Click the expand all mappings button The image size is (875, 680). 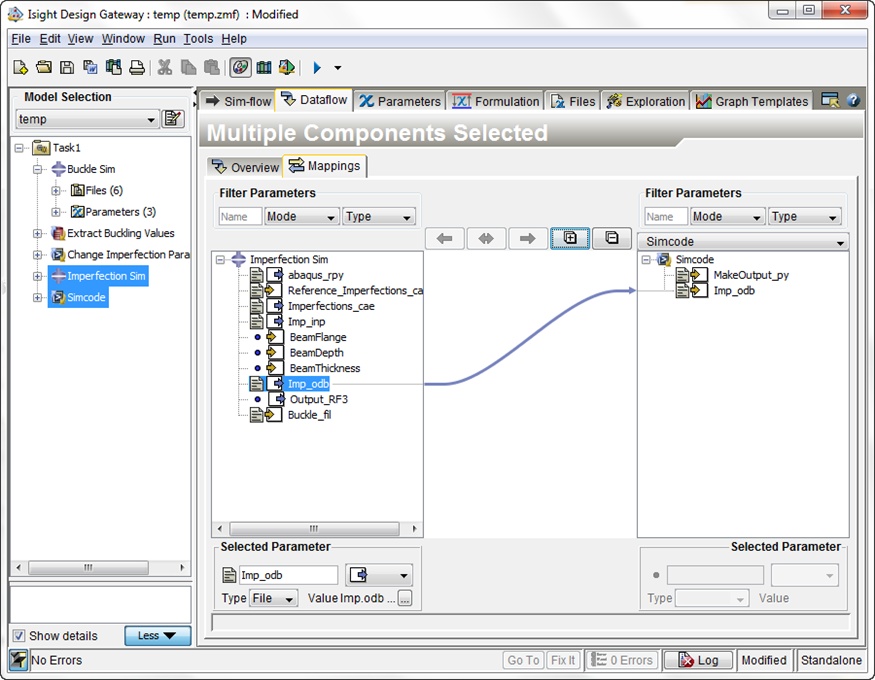pyautogui.click(x=570, y=238)
